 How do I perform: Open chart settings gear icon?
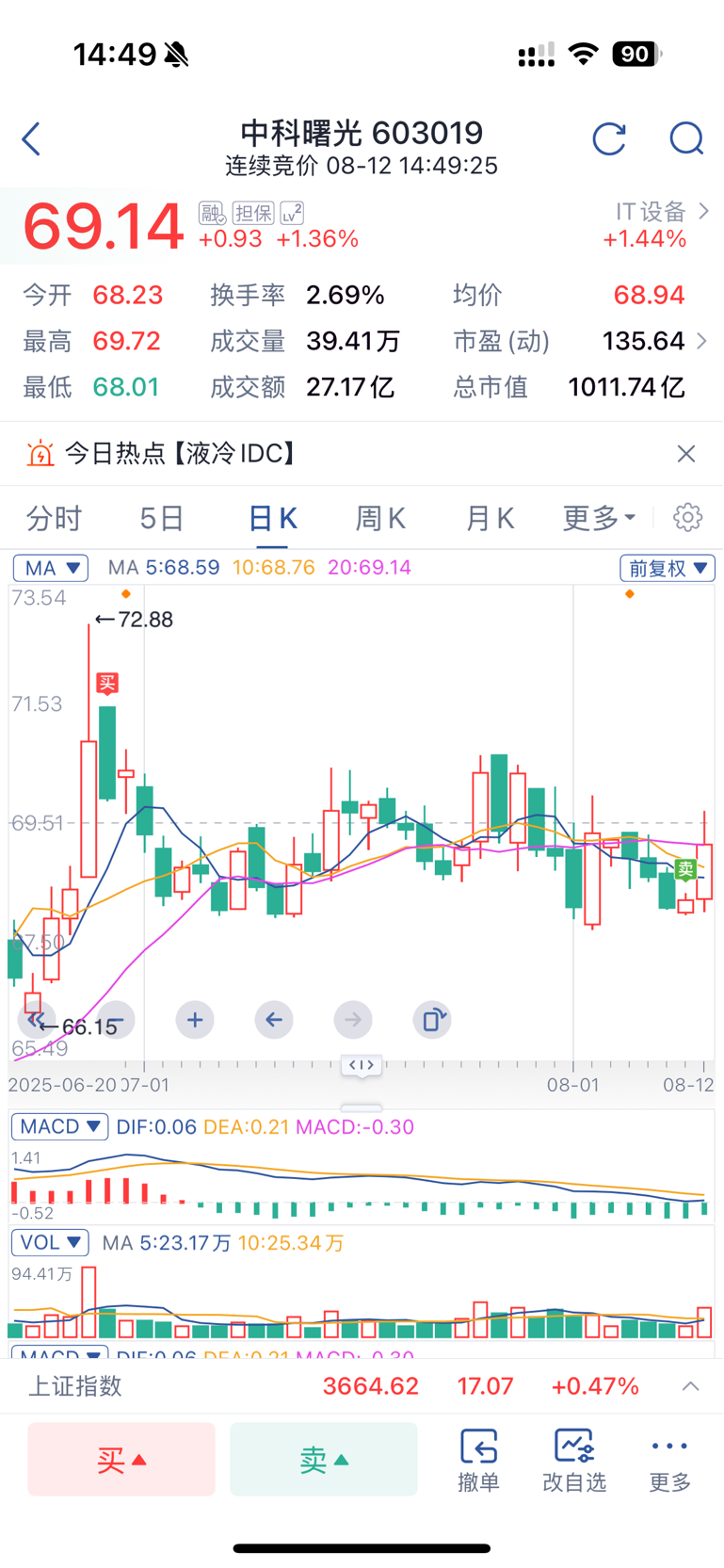(688, 517)
